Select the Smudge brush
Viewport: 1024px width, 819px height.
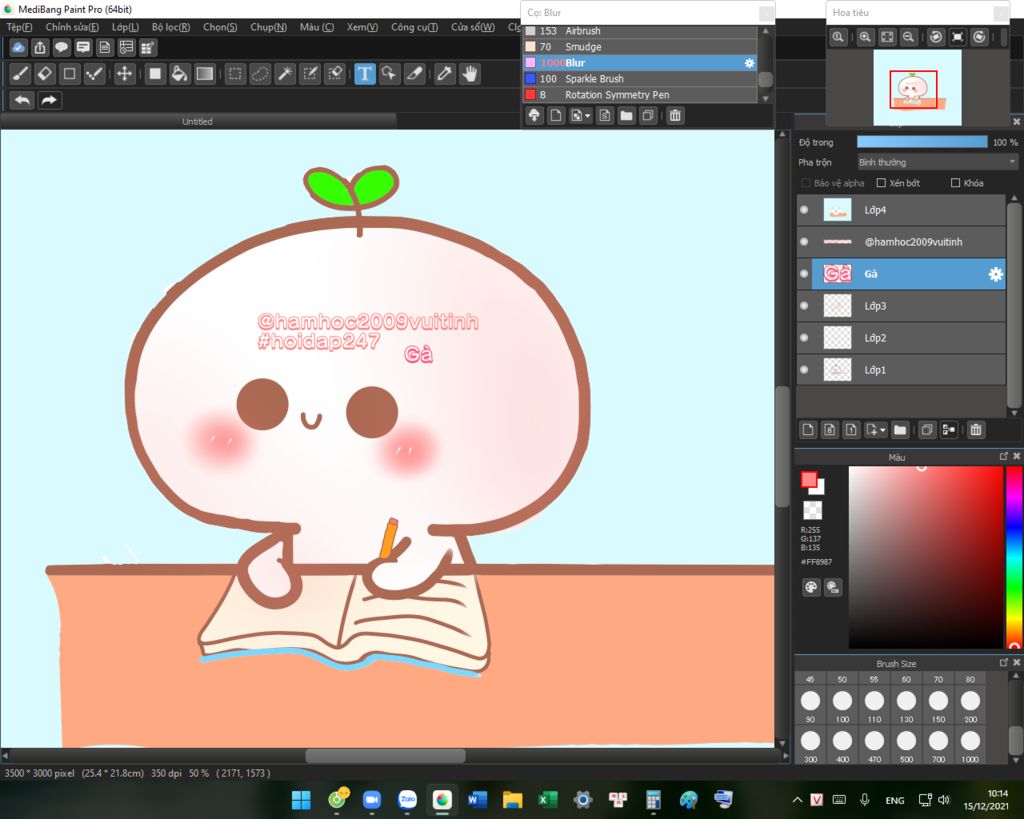[640, 47]
